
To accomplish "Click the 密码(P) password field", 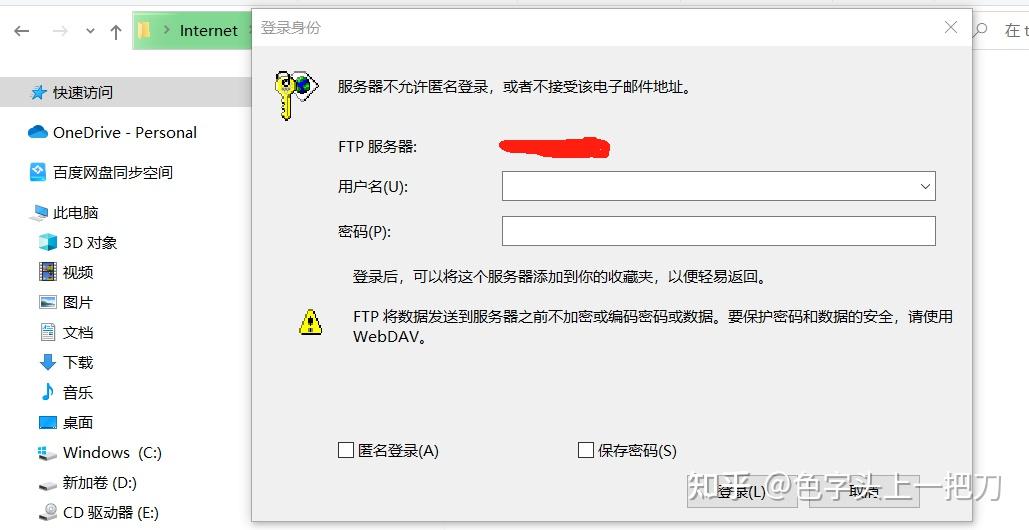I will coord(719,231).
